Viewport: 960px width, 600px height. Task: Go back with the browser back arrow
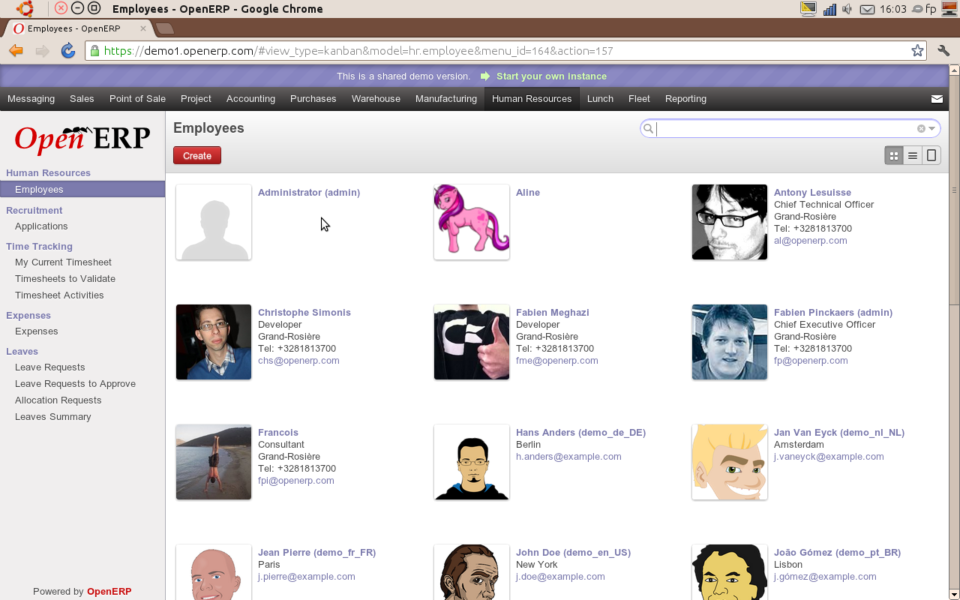click(x=17, y=51)
